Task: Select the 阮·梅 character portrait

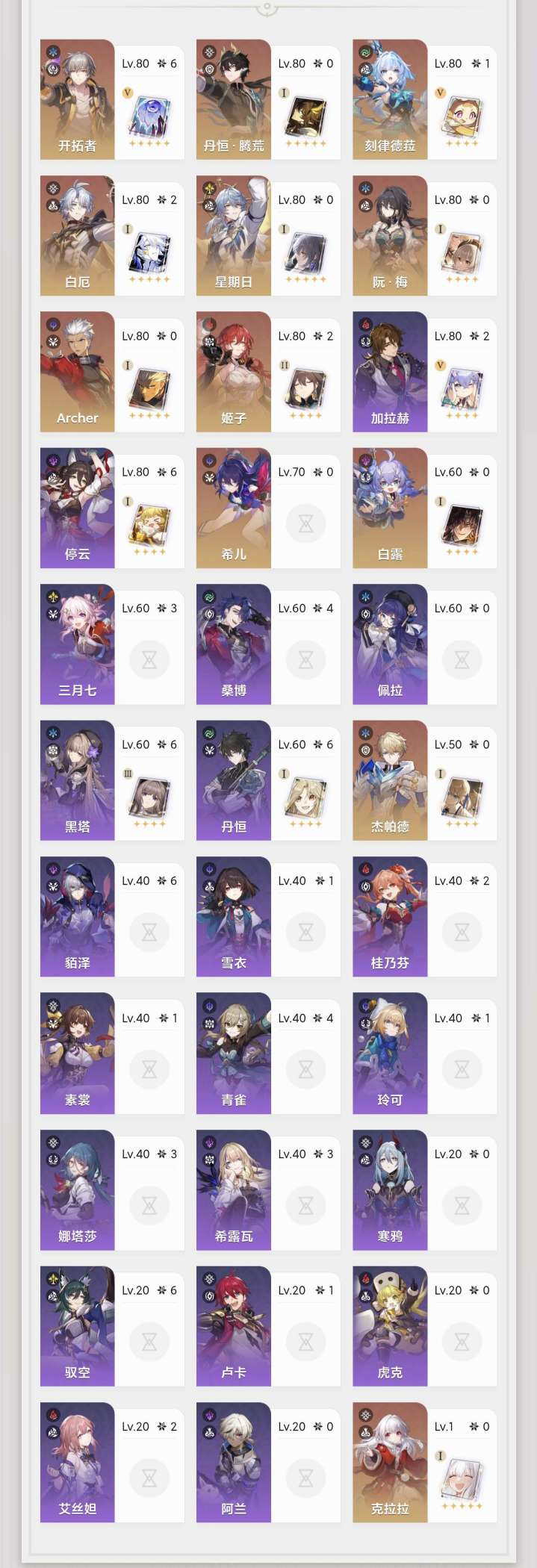Action: [x=390, y=235]
